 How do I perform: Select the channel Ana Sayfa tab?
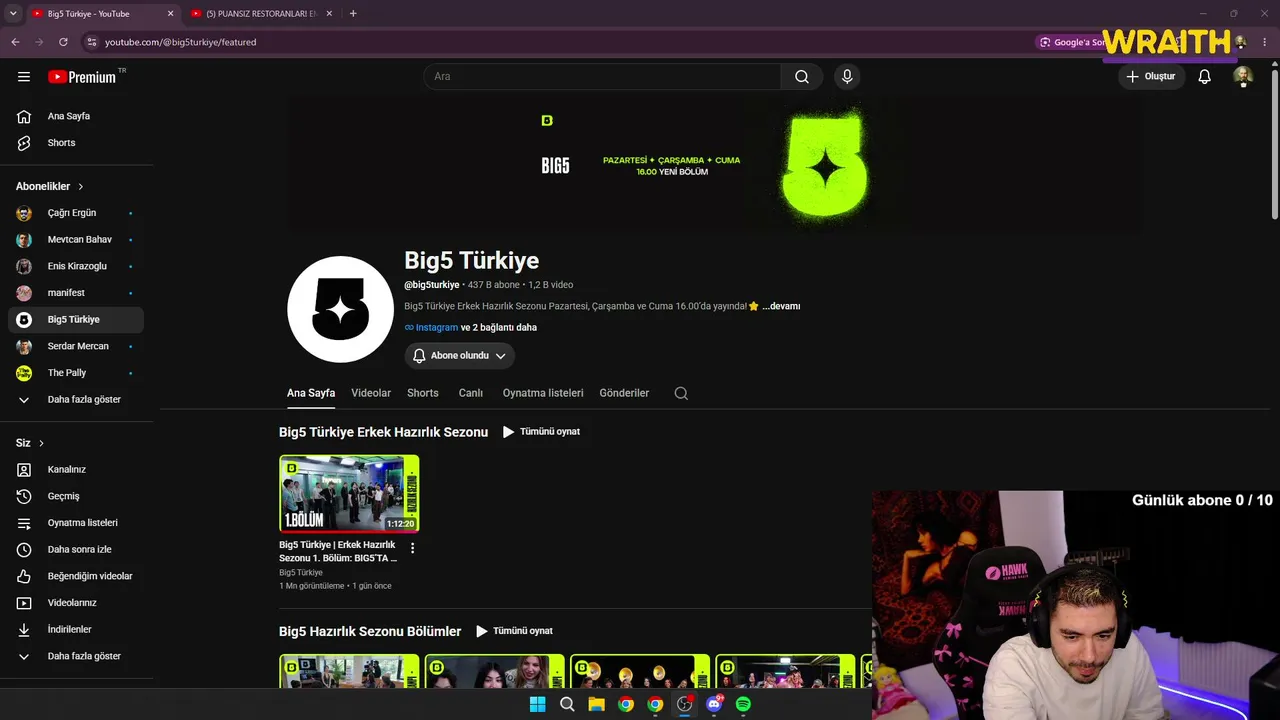click(x=311, y=393)
